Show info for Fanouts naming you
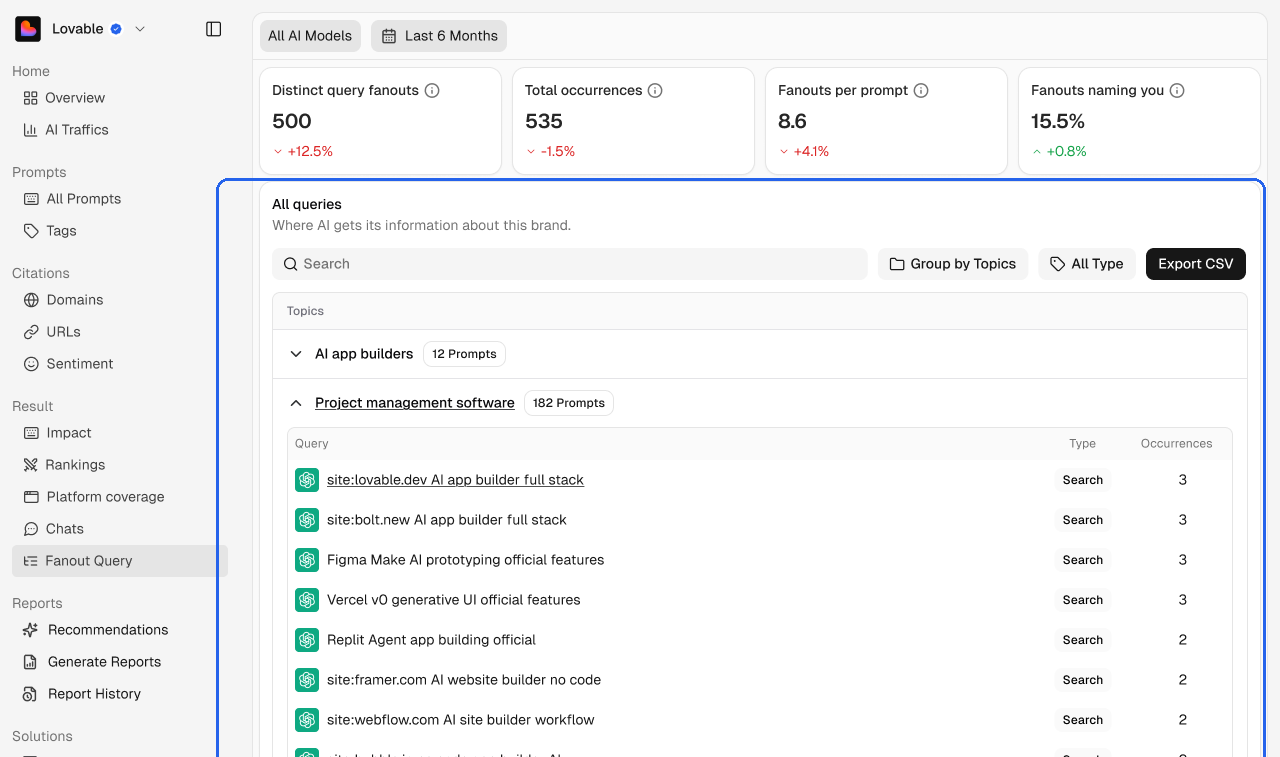This screenshot has height=757, width=1280. coord(1177,91)
